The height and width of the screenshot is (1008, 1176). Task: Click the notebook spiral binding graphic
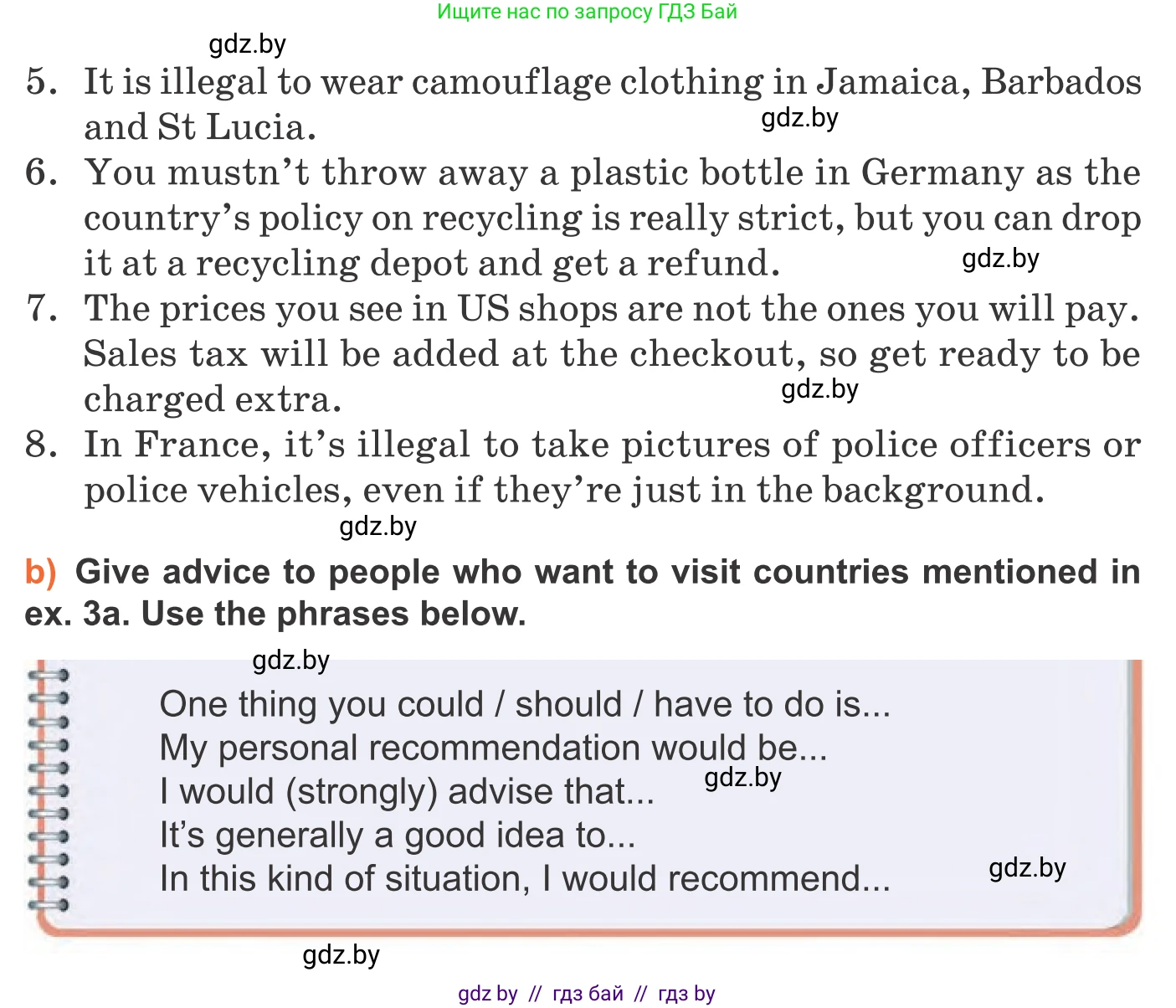[49, 788]
